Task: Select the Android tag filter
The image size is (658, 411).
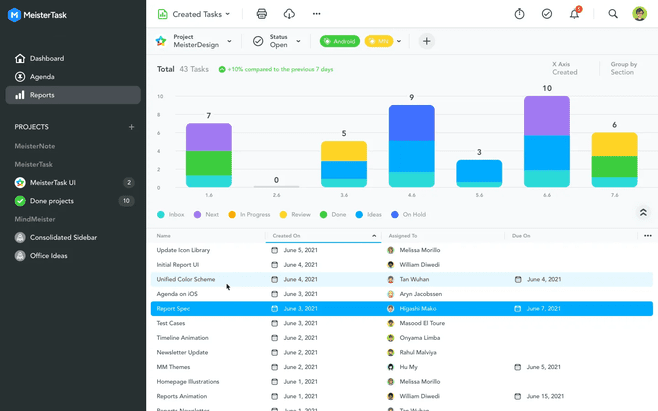Action: click(x=340, y=41)
